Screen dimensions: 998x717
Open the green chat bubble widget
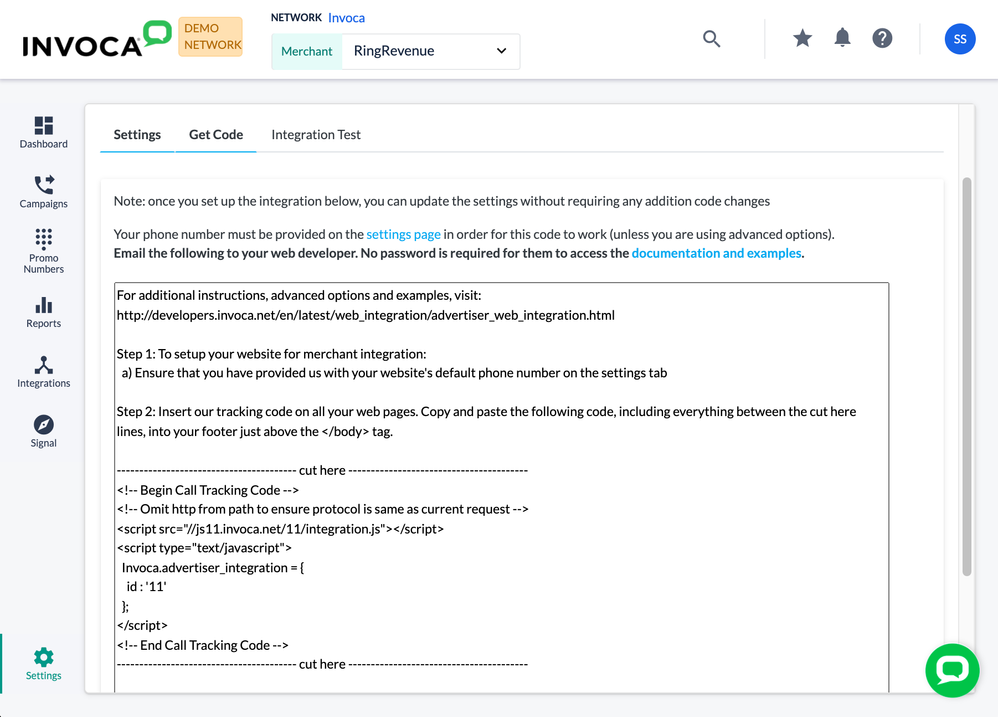point(952,671)
